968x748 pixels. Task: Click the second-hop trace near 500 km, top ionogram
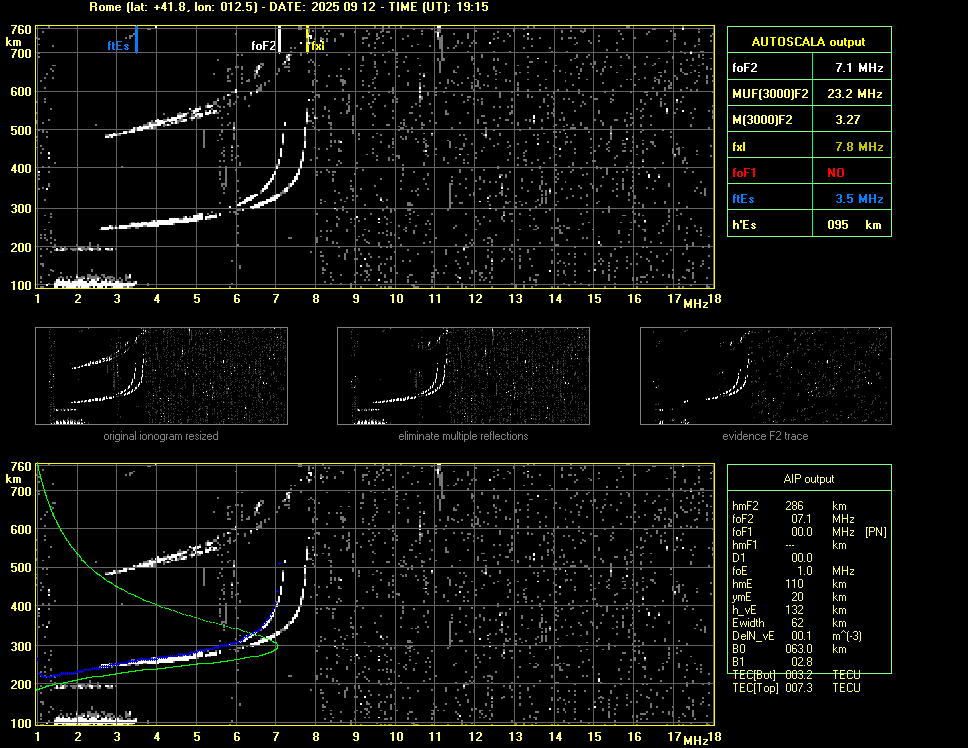point(162,122)
